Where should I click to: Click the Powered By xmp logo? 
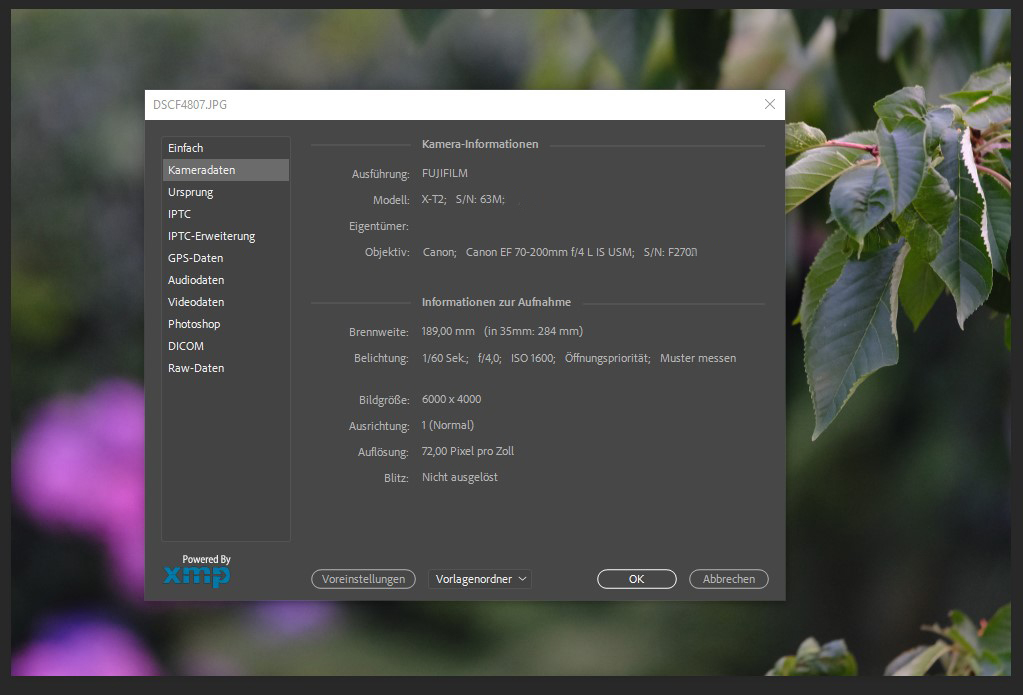pyautogui.click(x=197, y=571)
